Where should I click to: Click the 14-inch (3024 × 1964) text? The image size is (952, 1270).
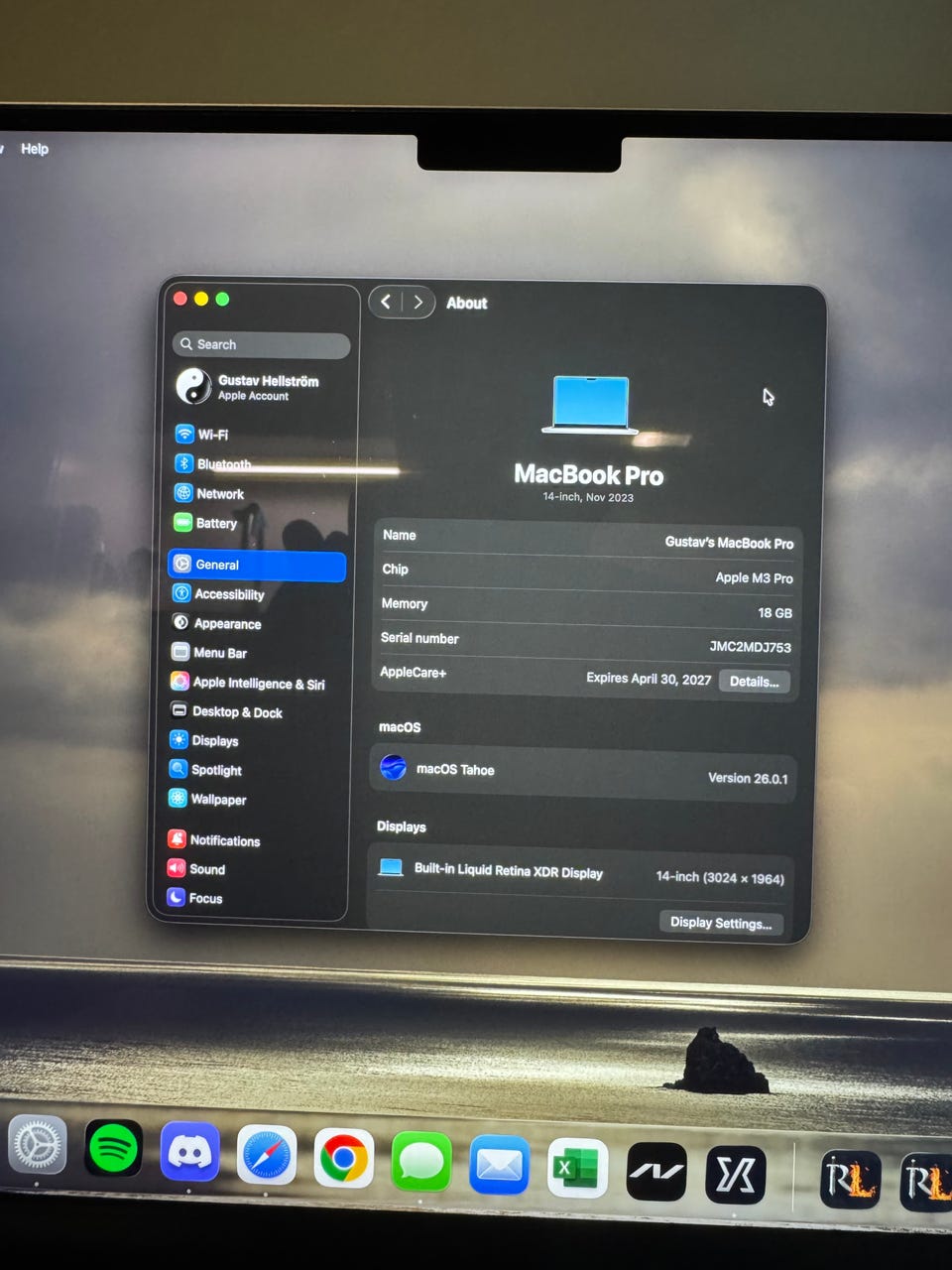click(x=720, y=877)
